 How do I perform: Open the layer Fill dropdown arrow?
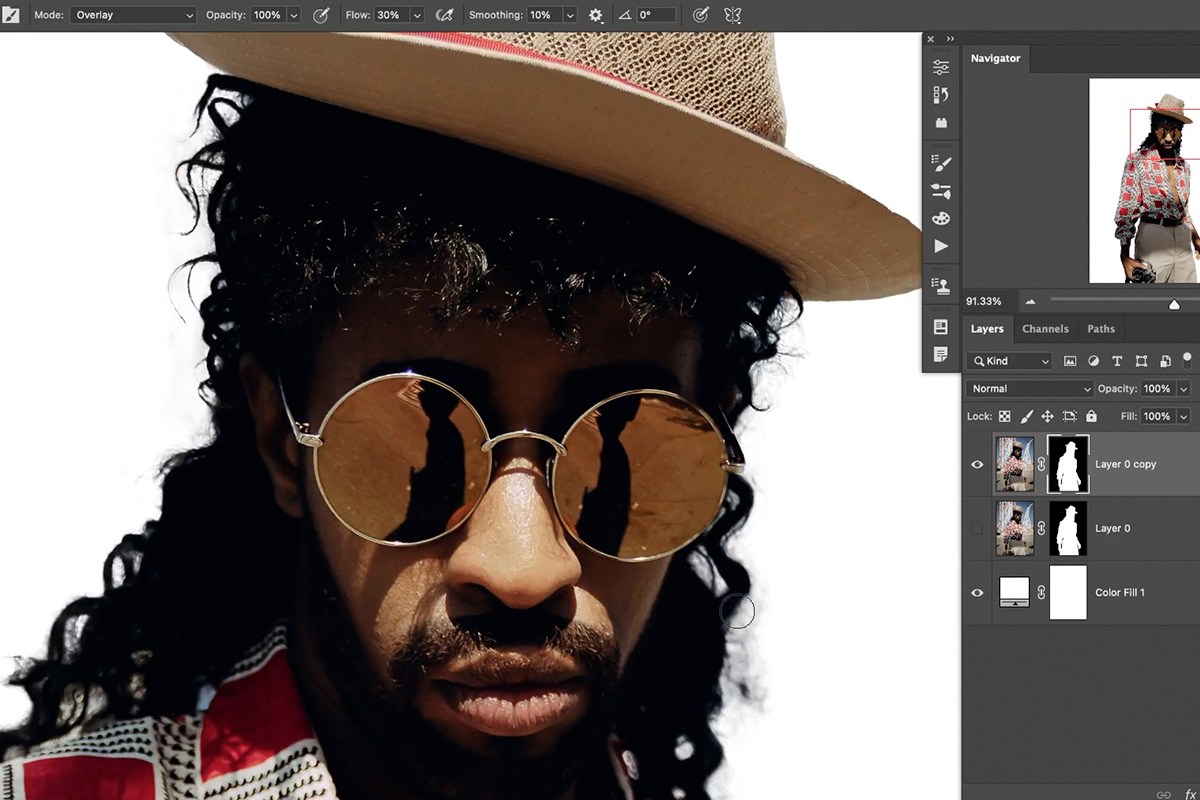click(x=1184, y=416)
